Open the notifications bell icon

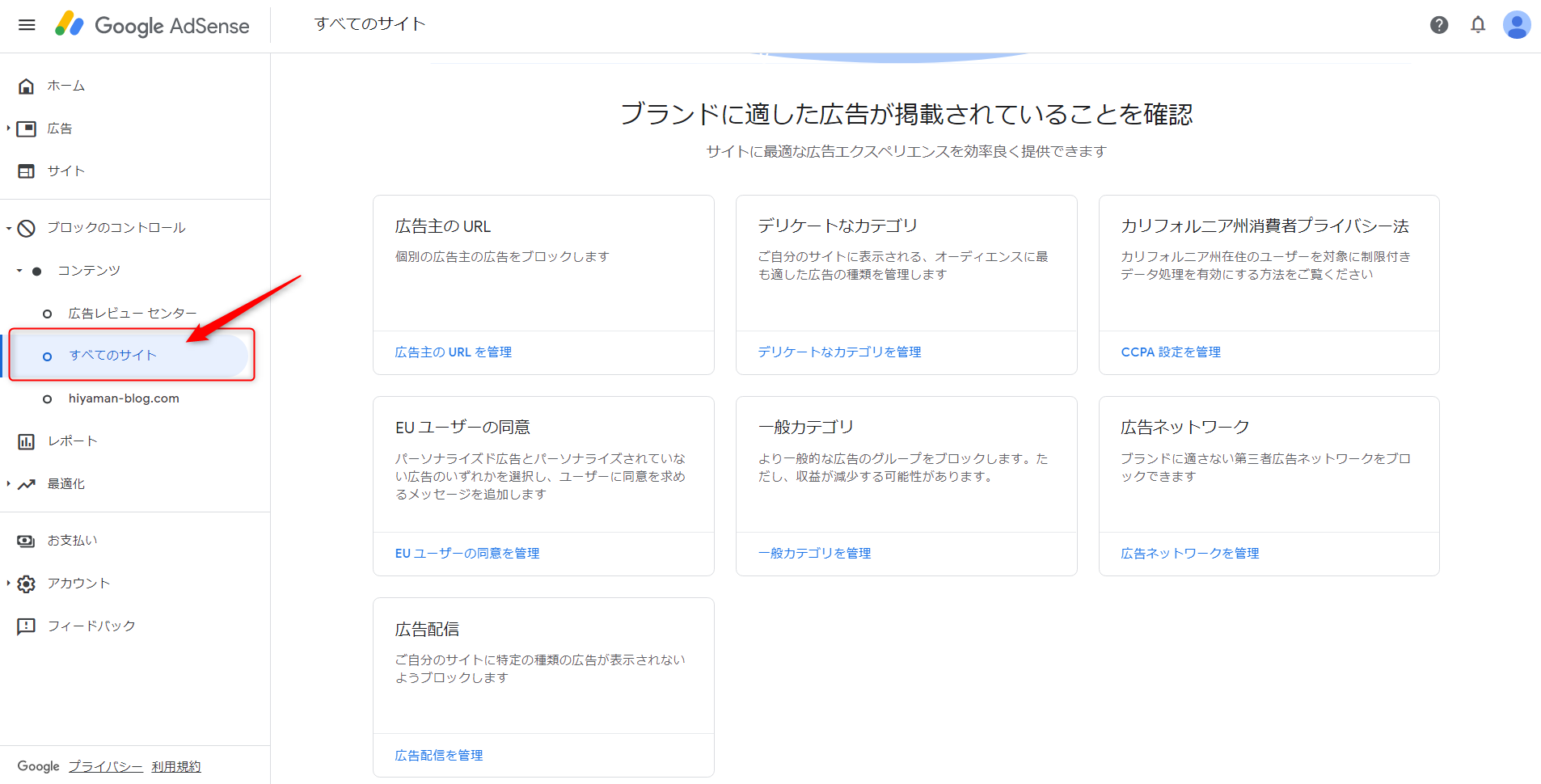[1477, 25]
